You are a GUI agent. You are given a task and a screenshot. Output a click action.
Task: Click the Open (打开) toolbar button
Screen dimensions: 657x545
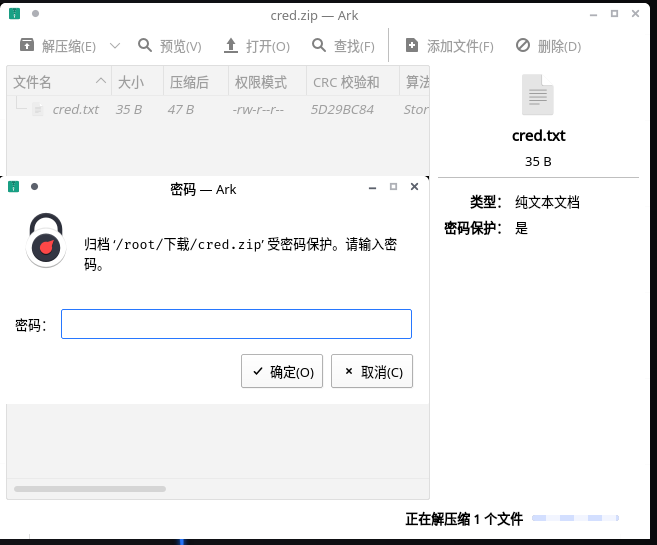point(257,46)
